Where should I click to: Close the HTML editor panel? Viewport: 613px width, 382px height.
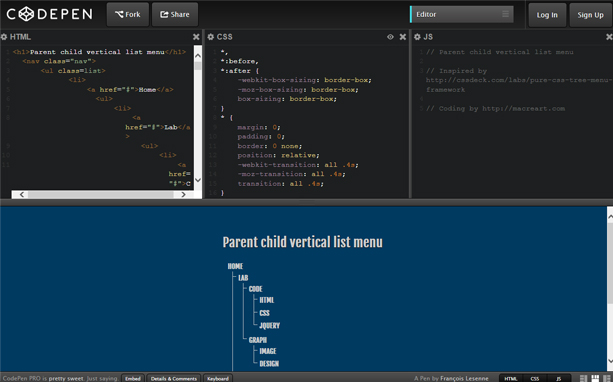coord(196,37)
